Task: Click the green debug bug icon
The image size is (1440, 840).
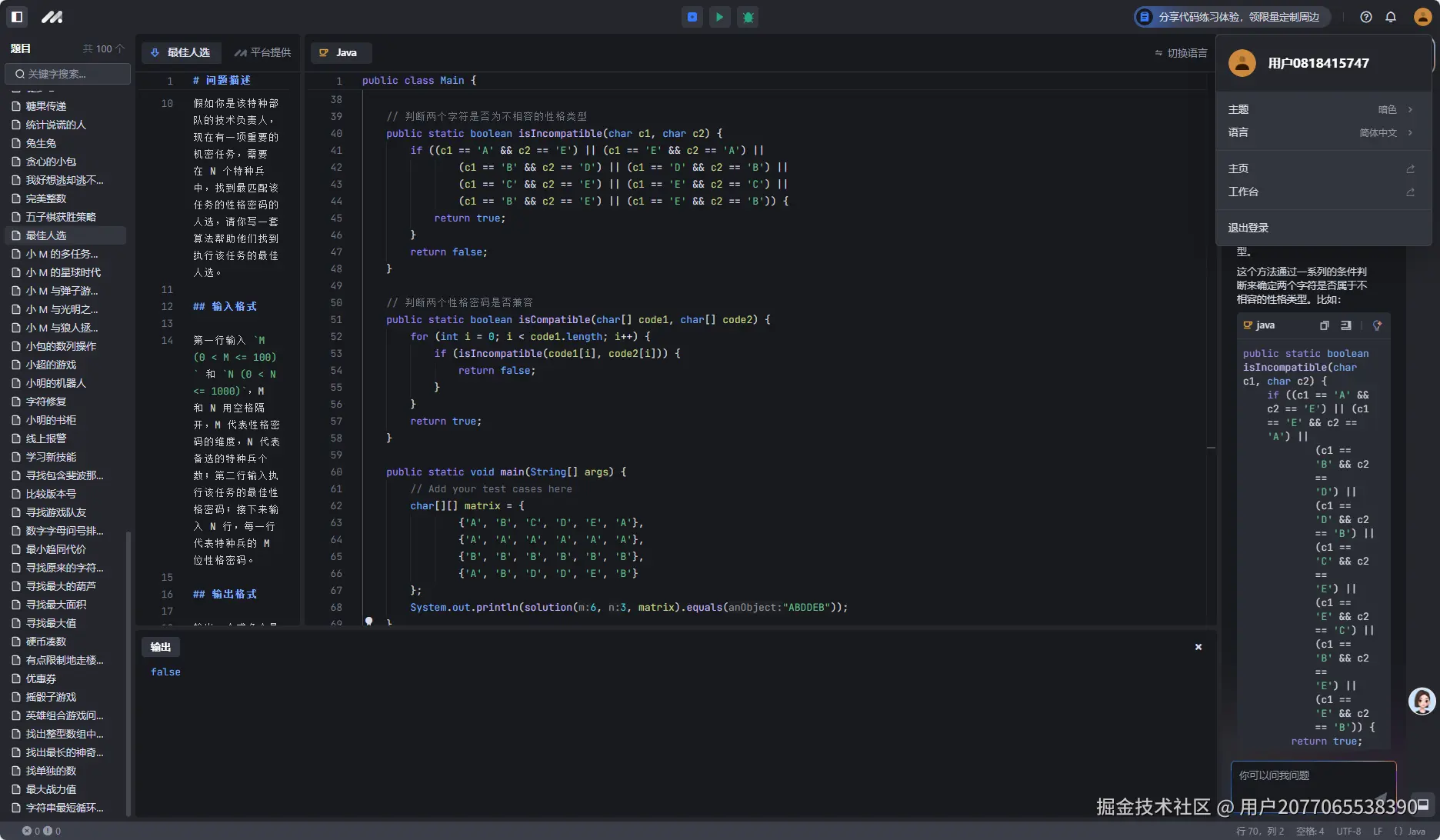Action: click(748, 17)
